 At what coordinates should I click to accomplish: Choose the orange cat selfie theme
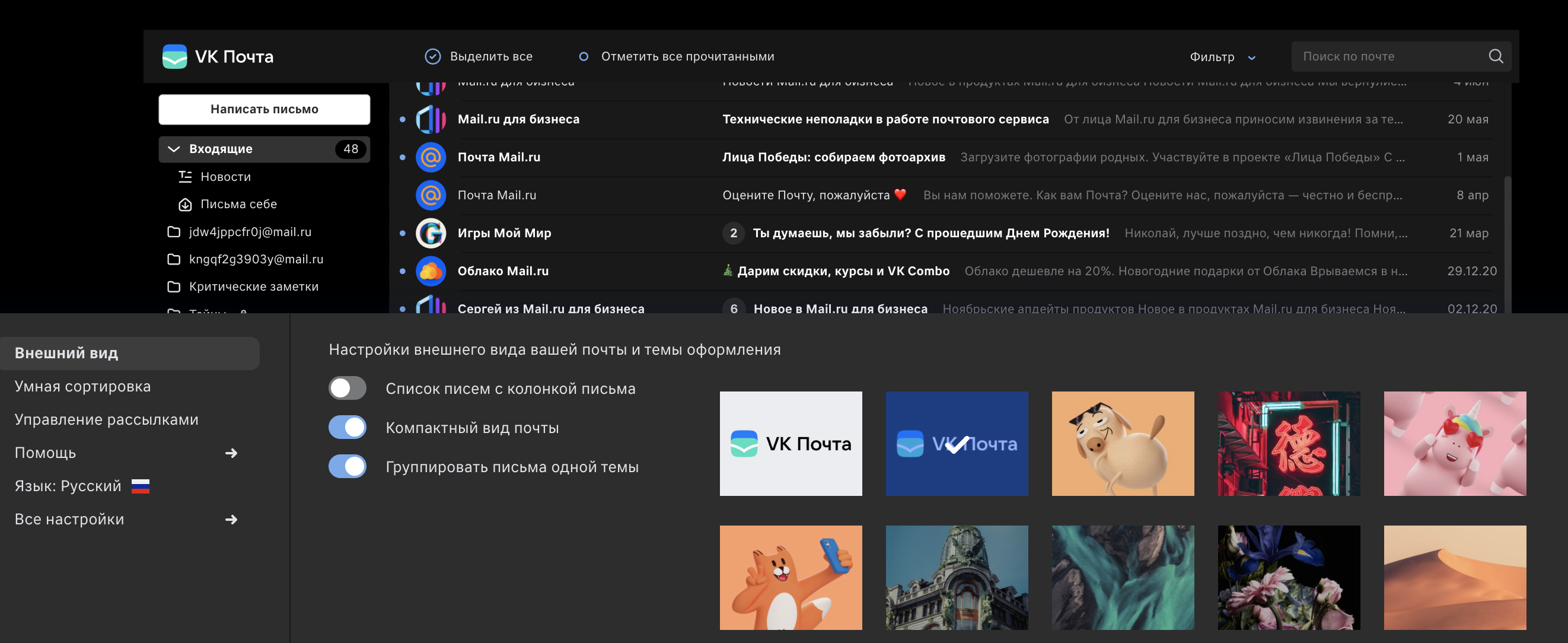[x=791, y=577]
